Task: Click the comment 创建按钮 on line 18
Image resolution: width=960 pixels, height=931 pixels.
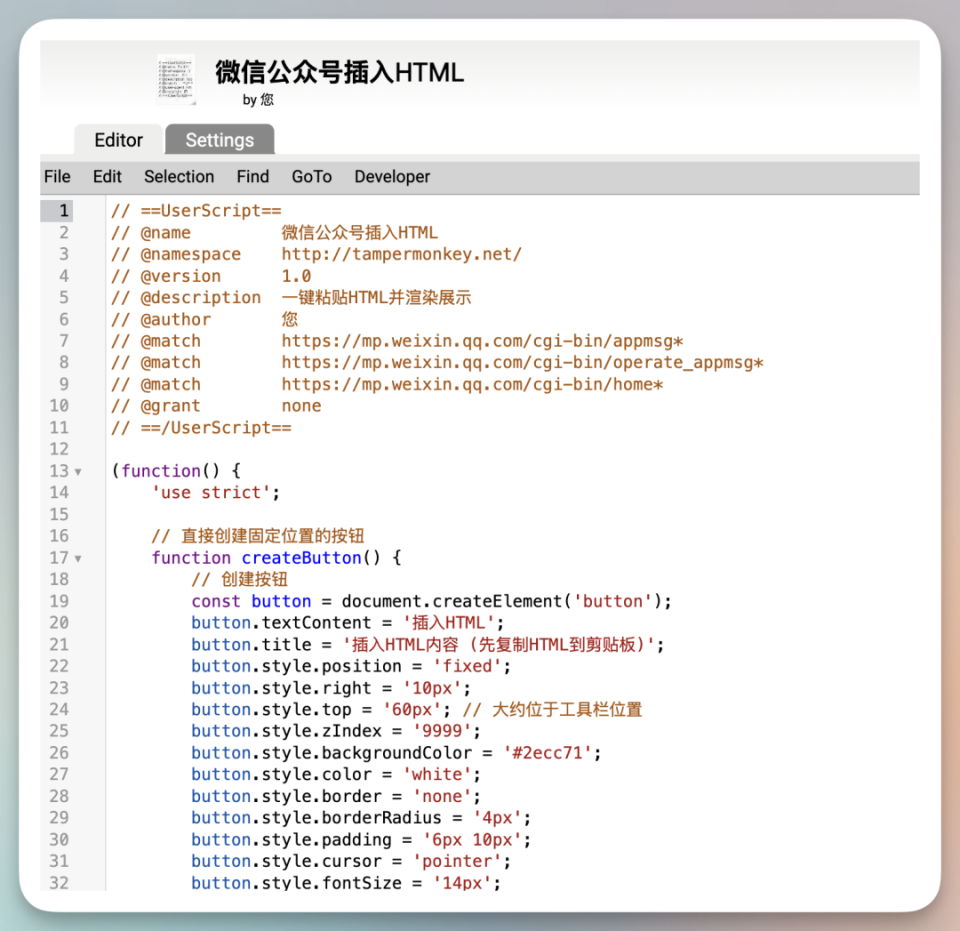Action: 254,580
